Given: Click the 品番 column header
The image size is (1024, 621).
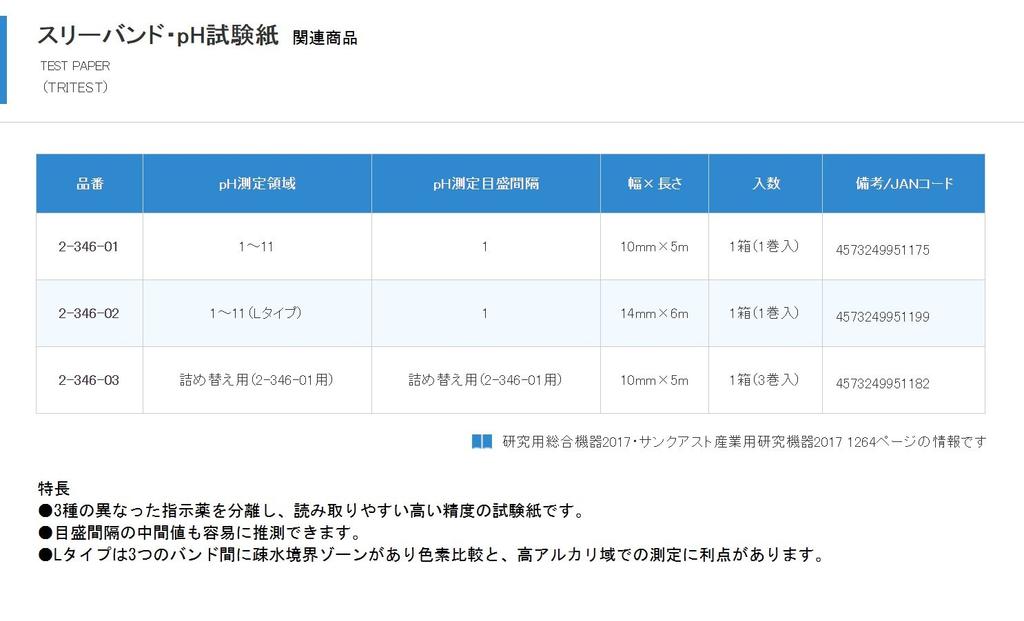Looking at the screenshot, I should [89, 184].
